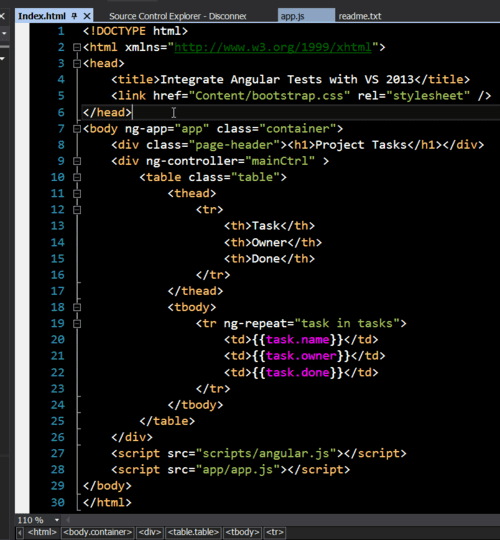Pin the Index.html tab
Screen dimensions: 500x540
(74, 16)
